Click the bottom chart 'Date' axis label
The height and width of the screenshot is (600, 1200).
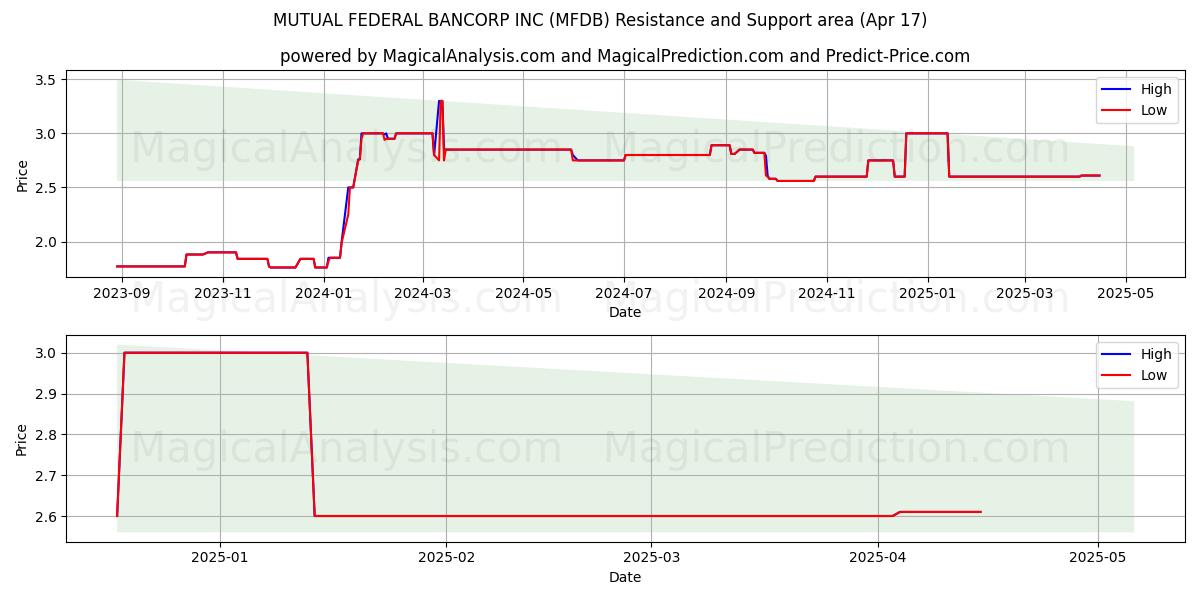coord(625,577)
